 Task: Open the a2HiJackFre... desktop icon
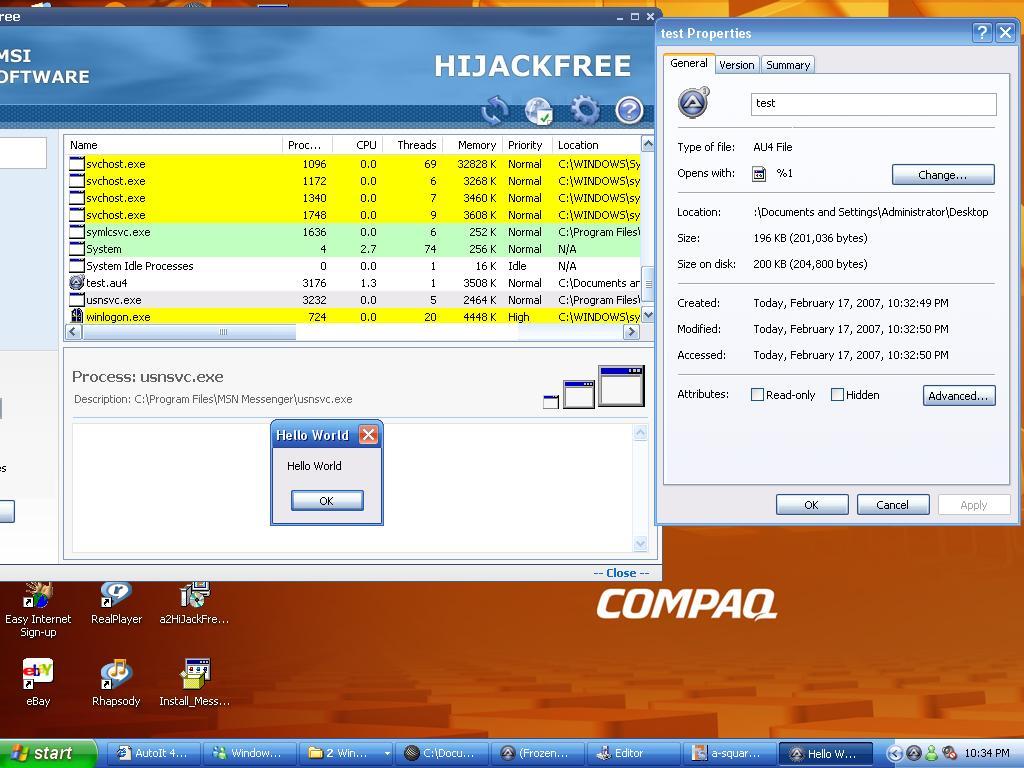tap(194, 604)
